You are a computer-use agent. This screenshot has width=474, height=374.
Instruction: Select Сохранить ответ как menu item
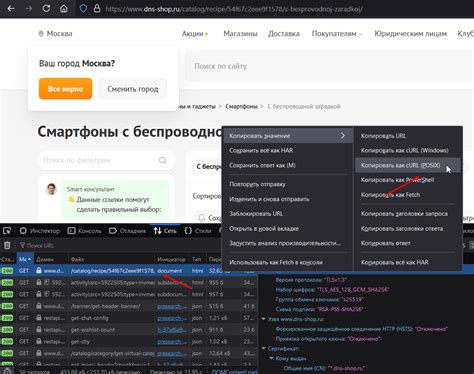pyautogui.click(x=288, y=165)
